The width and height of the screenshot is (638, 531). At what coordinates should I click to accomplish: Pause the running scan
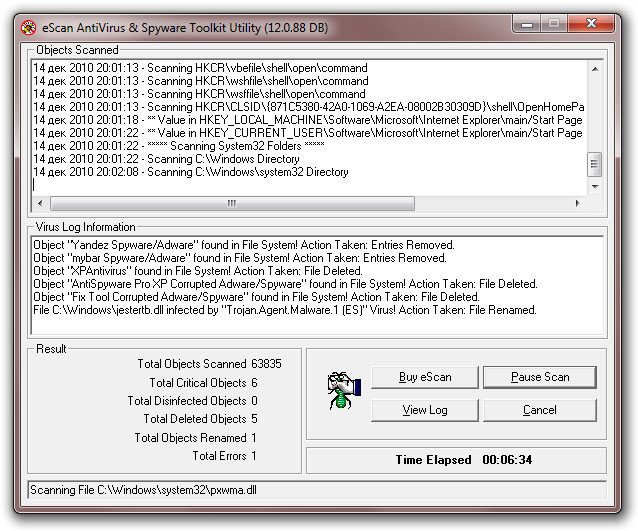tap(540, 377)
